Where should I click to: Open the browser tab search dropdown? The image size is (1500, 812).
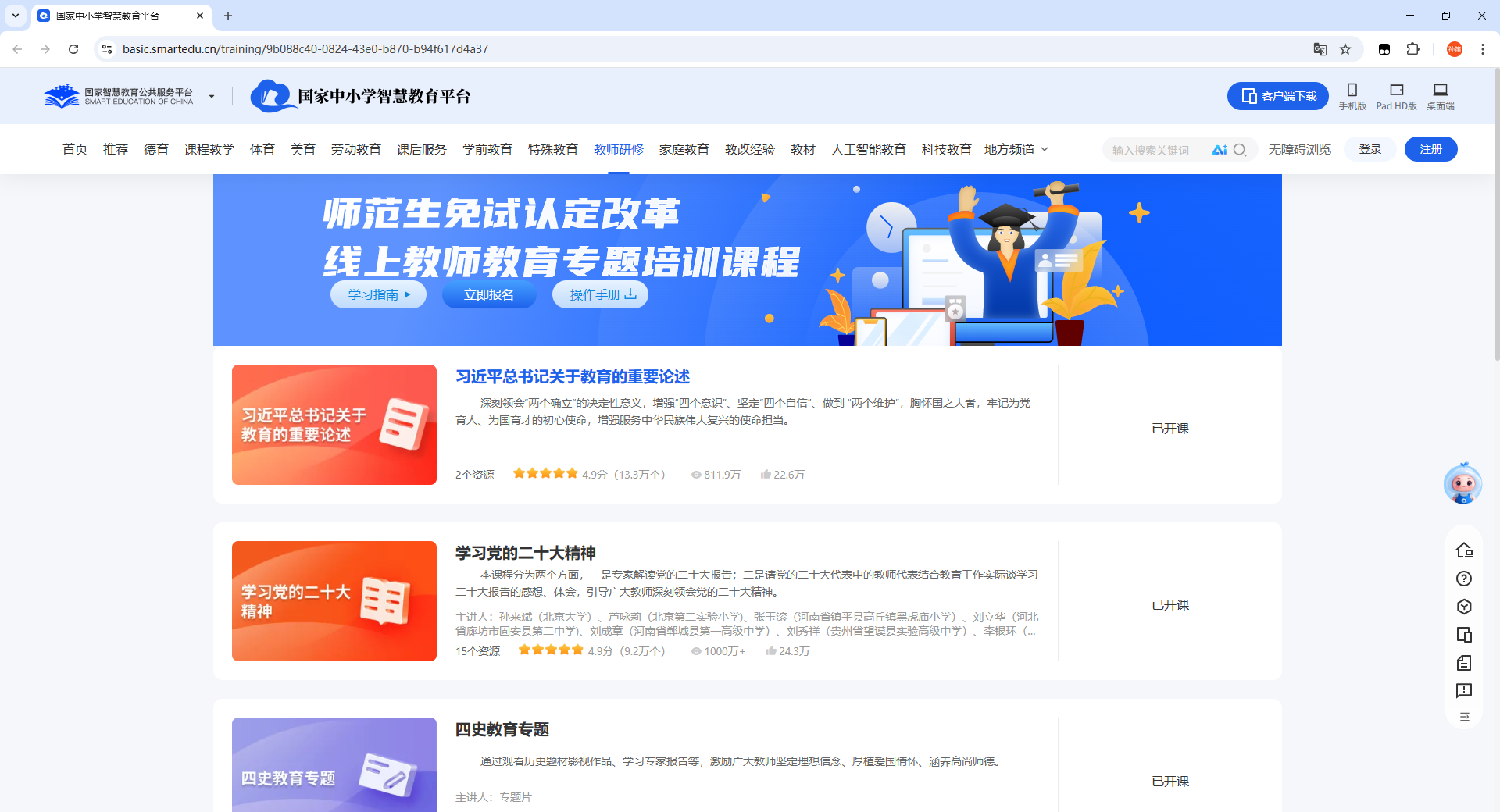(x=16, y=16)
